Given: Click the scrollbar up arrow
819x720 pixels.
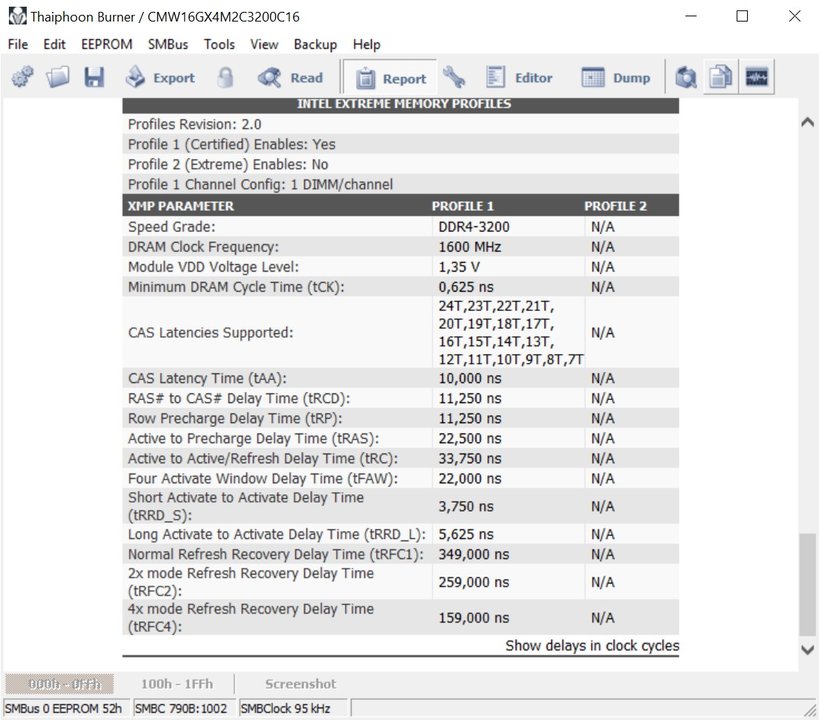Looking at the screenshot, I should tap(808, 122).
